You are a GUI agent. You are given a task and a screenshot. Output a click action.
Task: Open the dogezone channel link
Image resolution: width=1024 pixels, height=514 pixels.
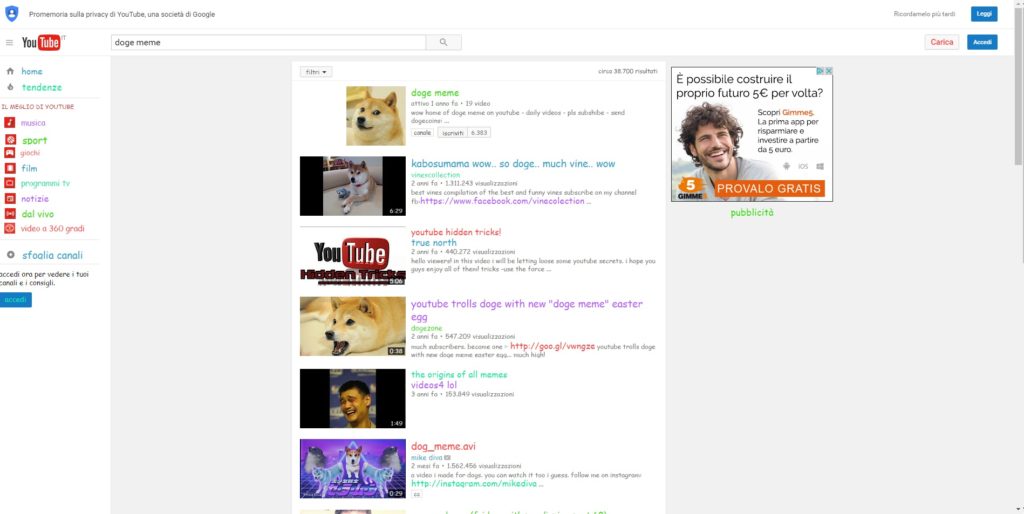click(x=426, y=328)
